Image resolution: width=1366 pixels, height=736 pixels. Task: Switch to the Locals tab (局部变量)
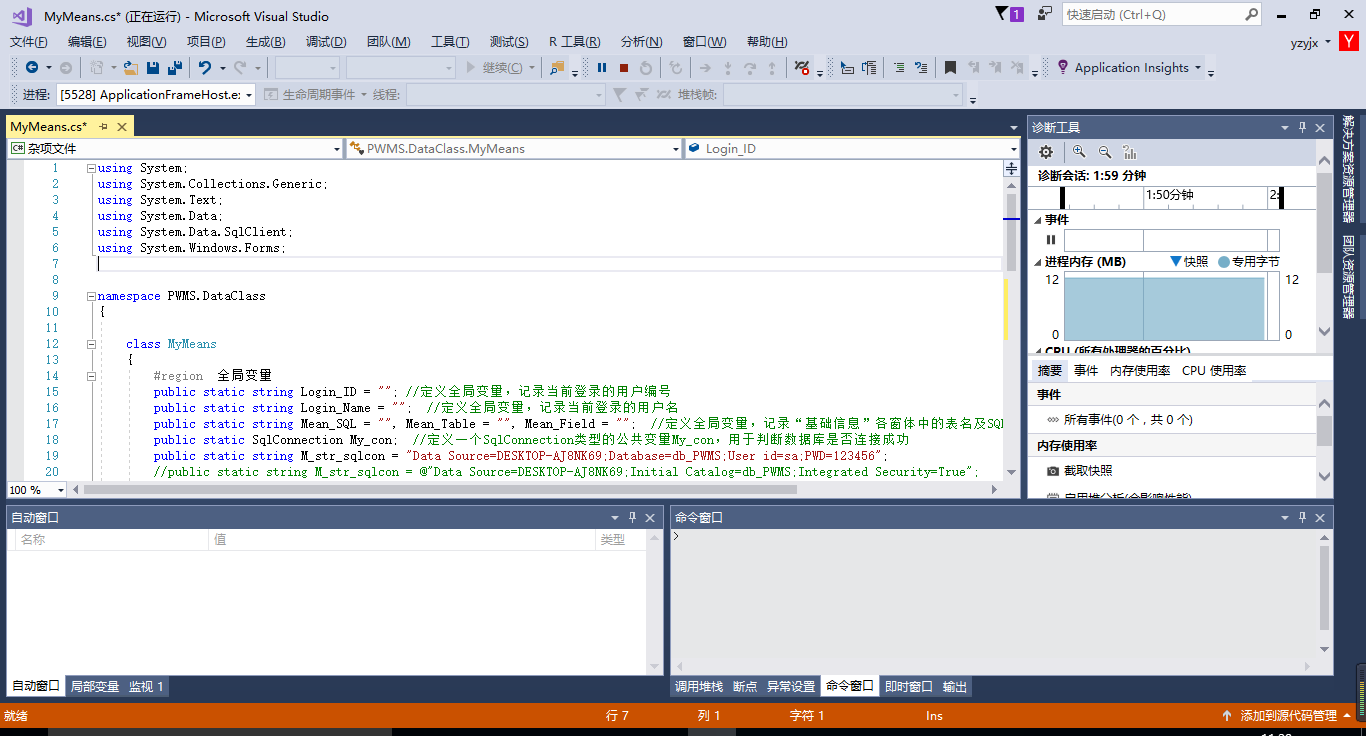click(95, 686)
